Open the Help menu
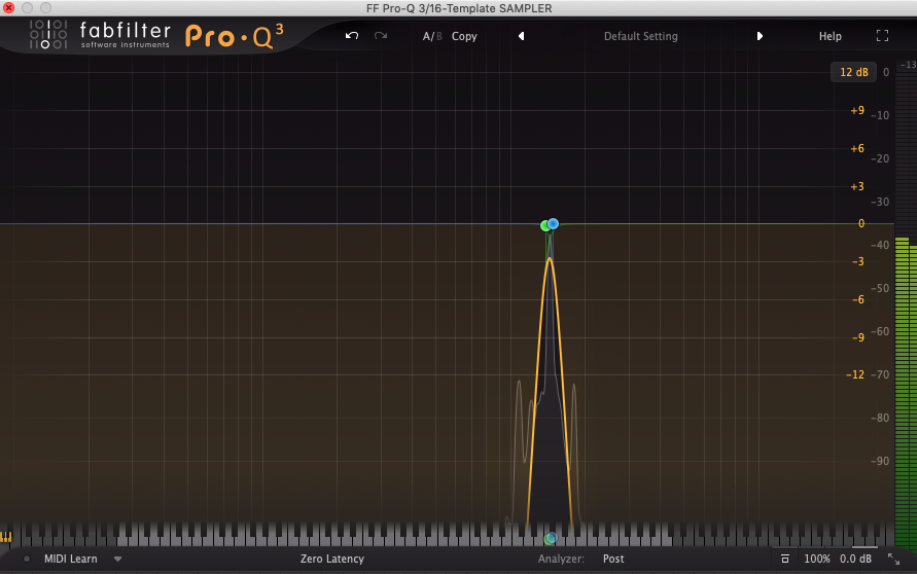 (x=830, y=36)
